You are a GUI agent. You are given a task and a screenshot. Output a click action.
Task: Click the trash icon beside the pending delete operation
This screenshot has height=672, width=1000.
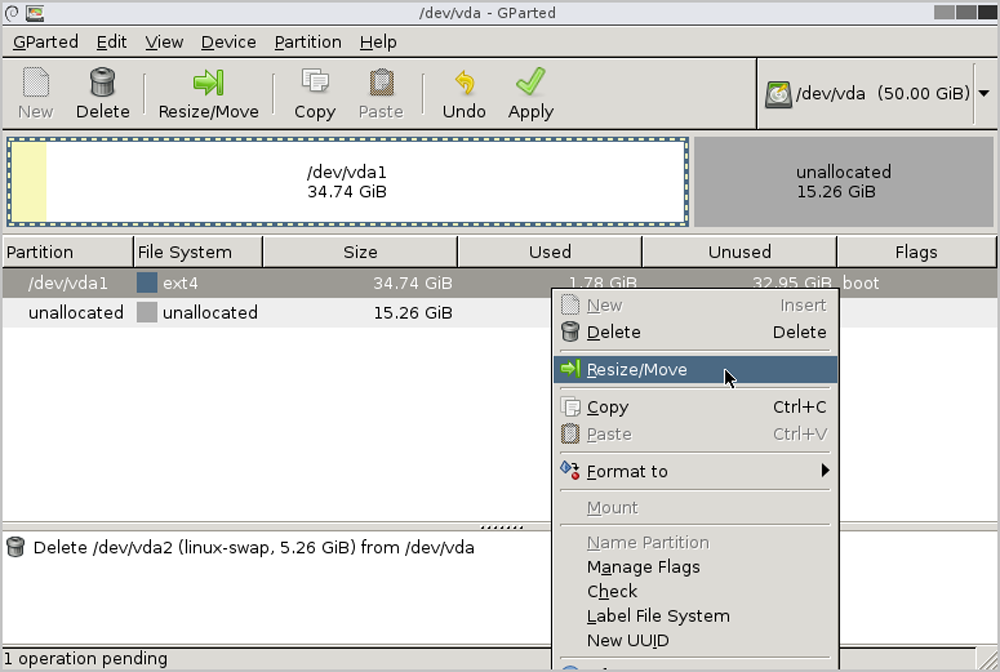[x=16, y=547]
